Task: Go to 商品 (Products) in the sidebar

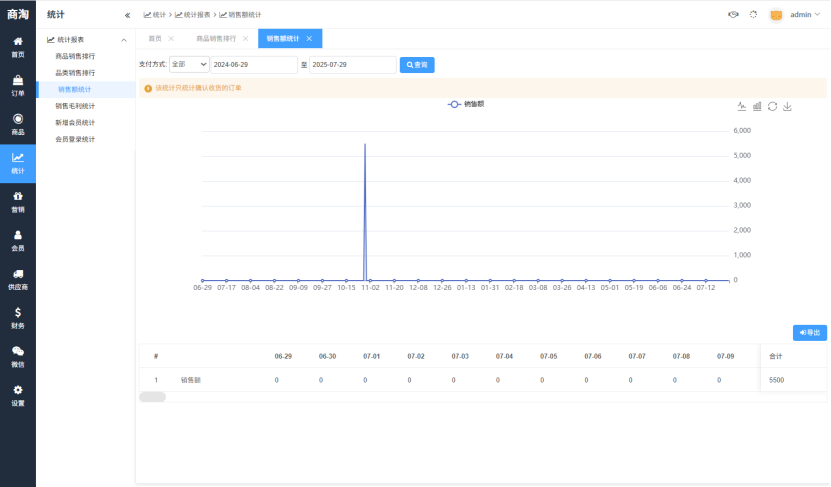Action: 18,124
